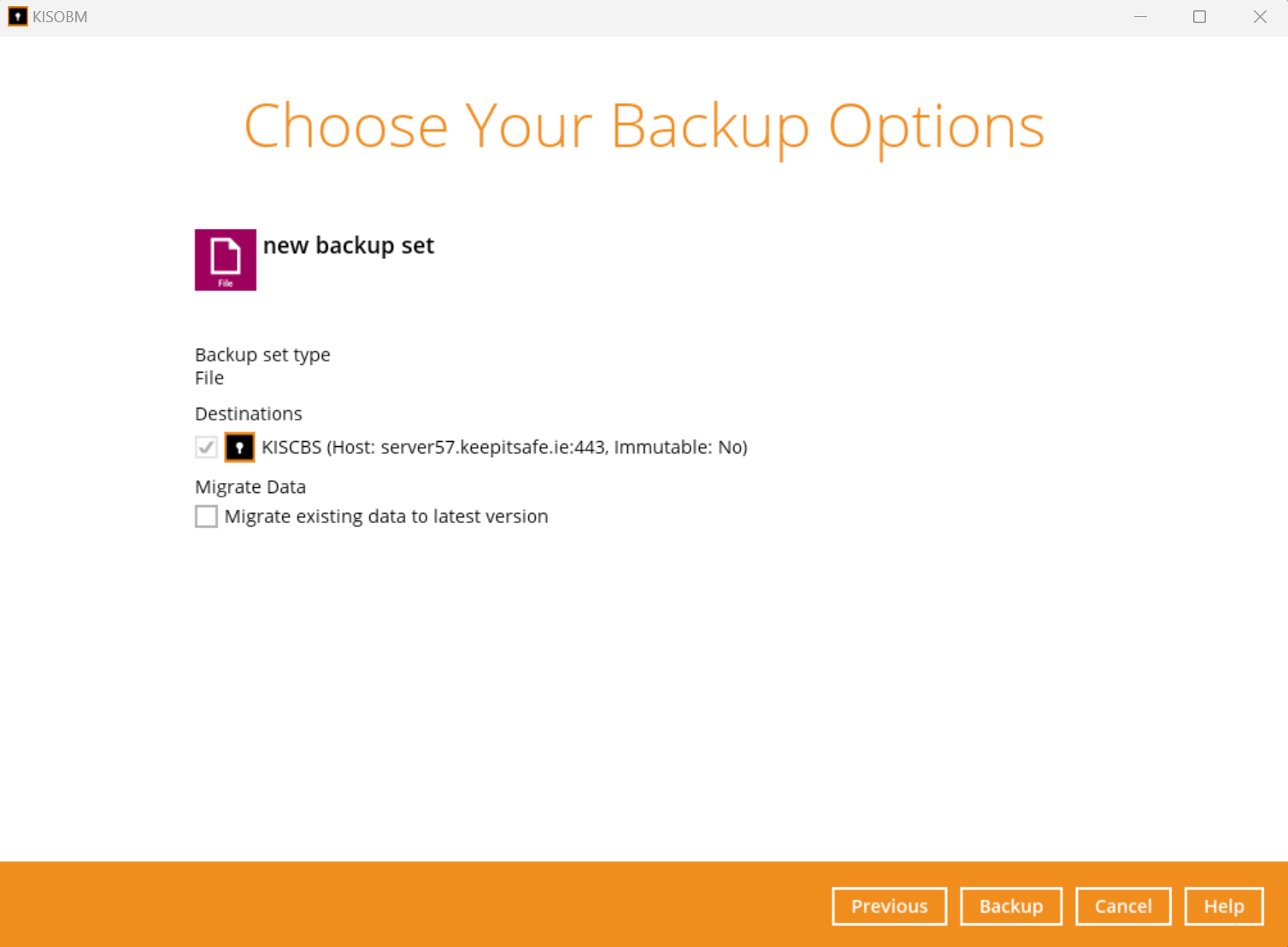The width and height of the screenshot is (1288, 947).
Task: Click the Backup button
Action: point(1011,906)
